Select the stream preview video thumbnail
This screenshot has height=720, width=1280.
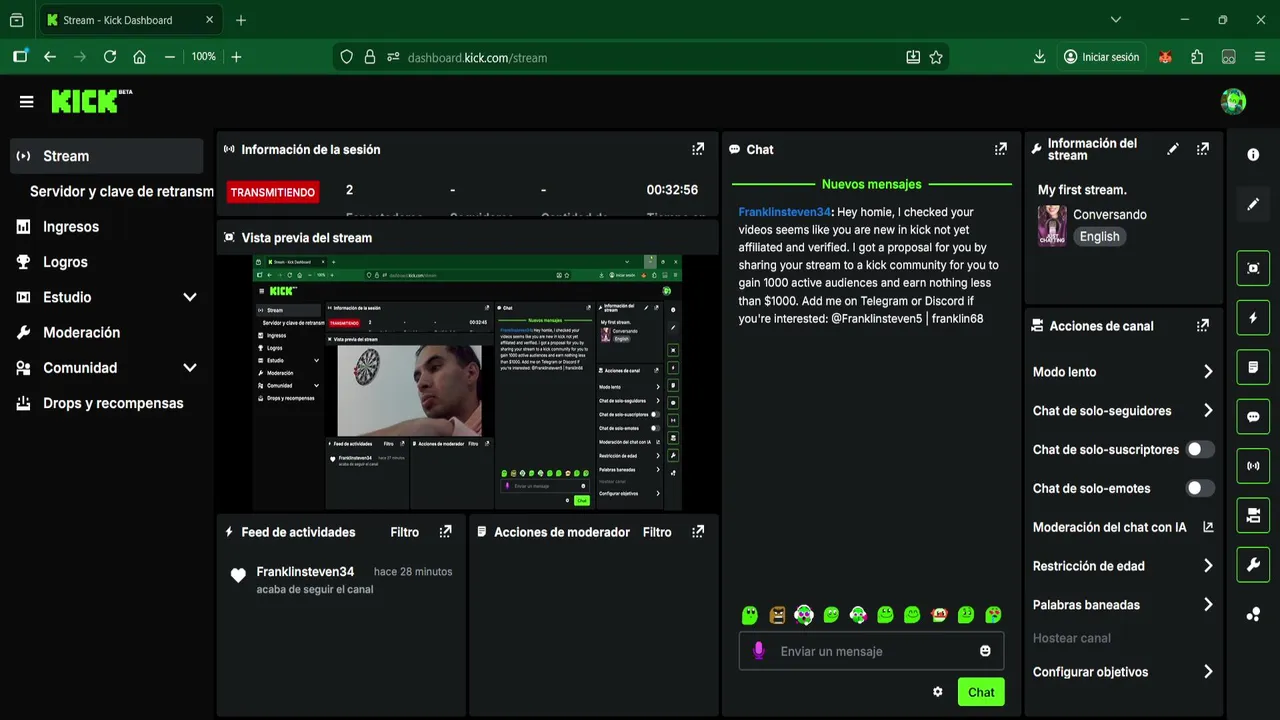pyautogui.click(x=467, y=383)
